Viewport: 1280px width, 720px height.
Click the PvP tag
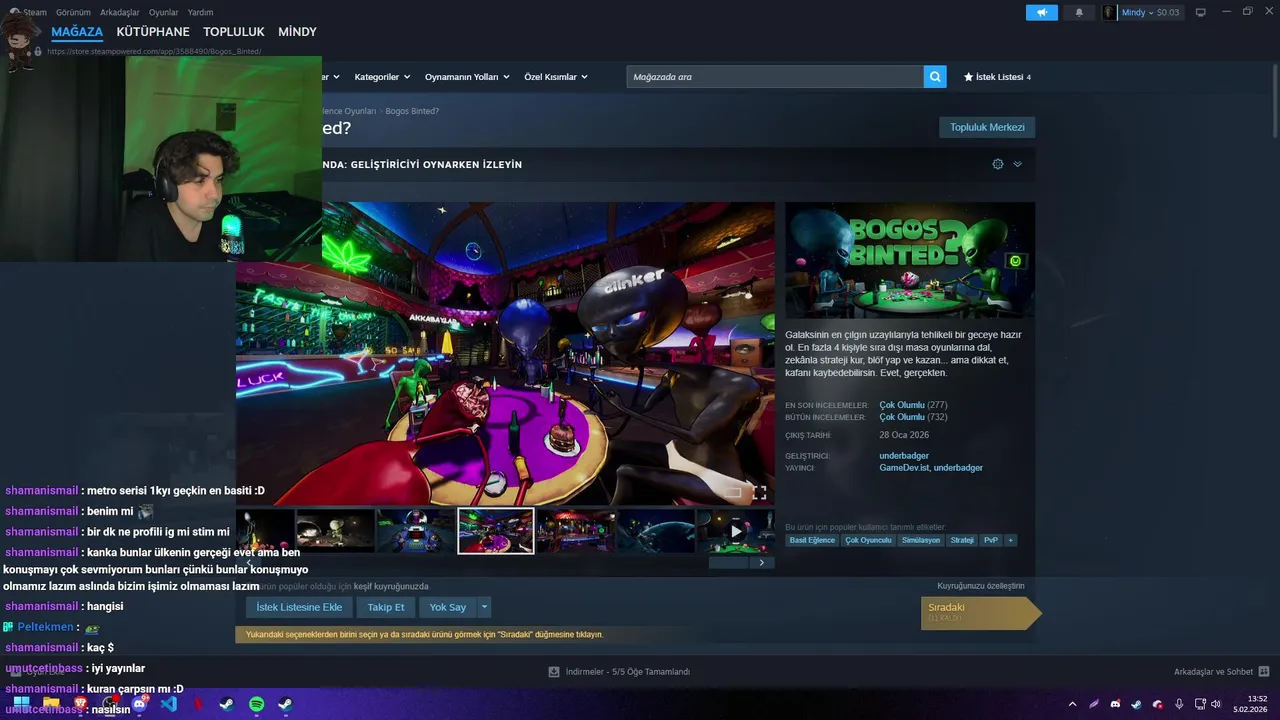[x=991, y=540]
